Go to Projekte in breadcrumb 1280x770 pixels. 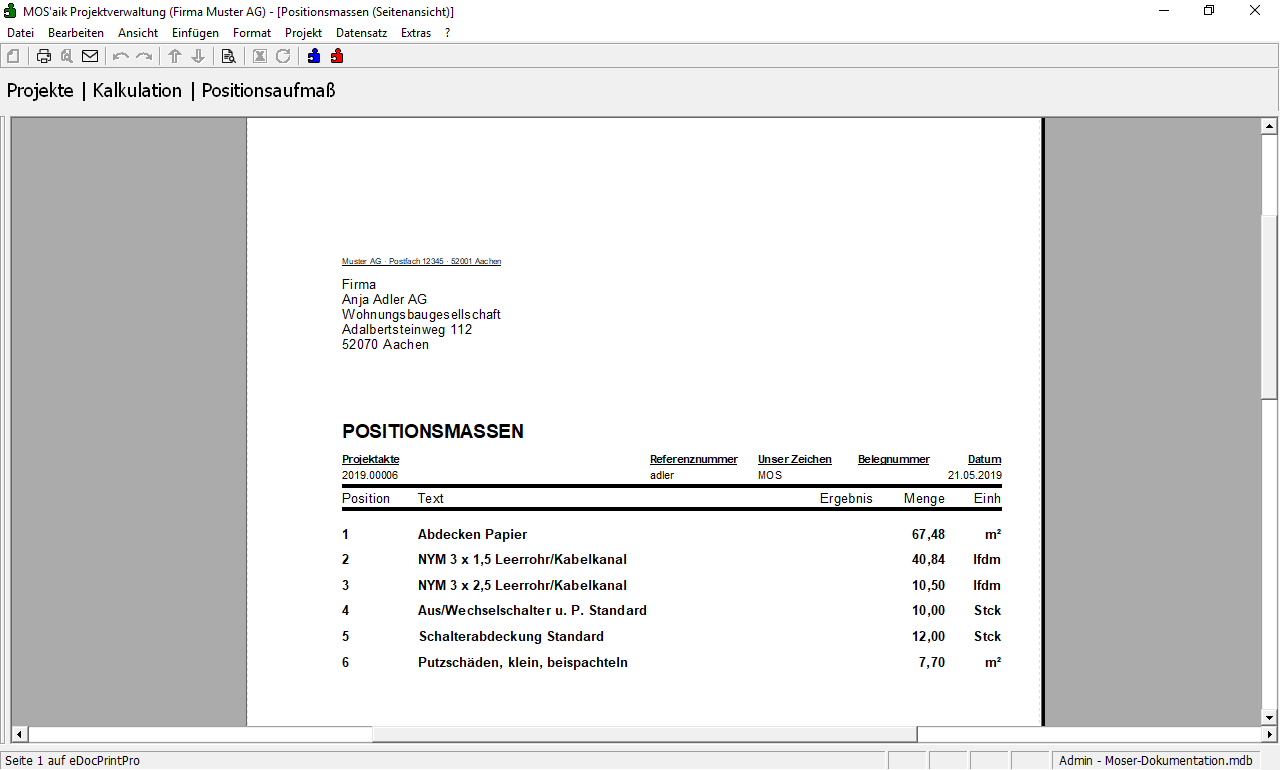pyautogui.click(x=40, y=91)
